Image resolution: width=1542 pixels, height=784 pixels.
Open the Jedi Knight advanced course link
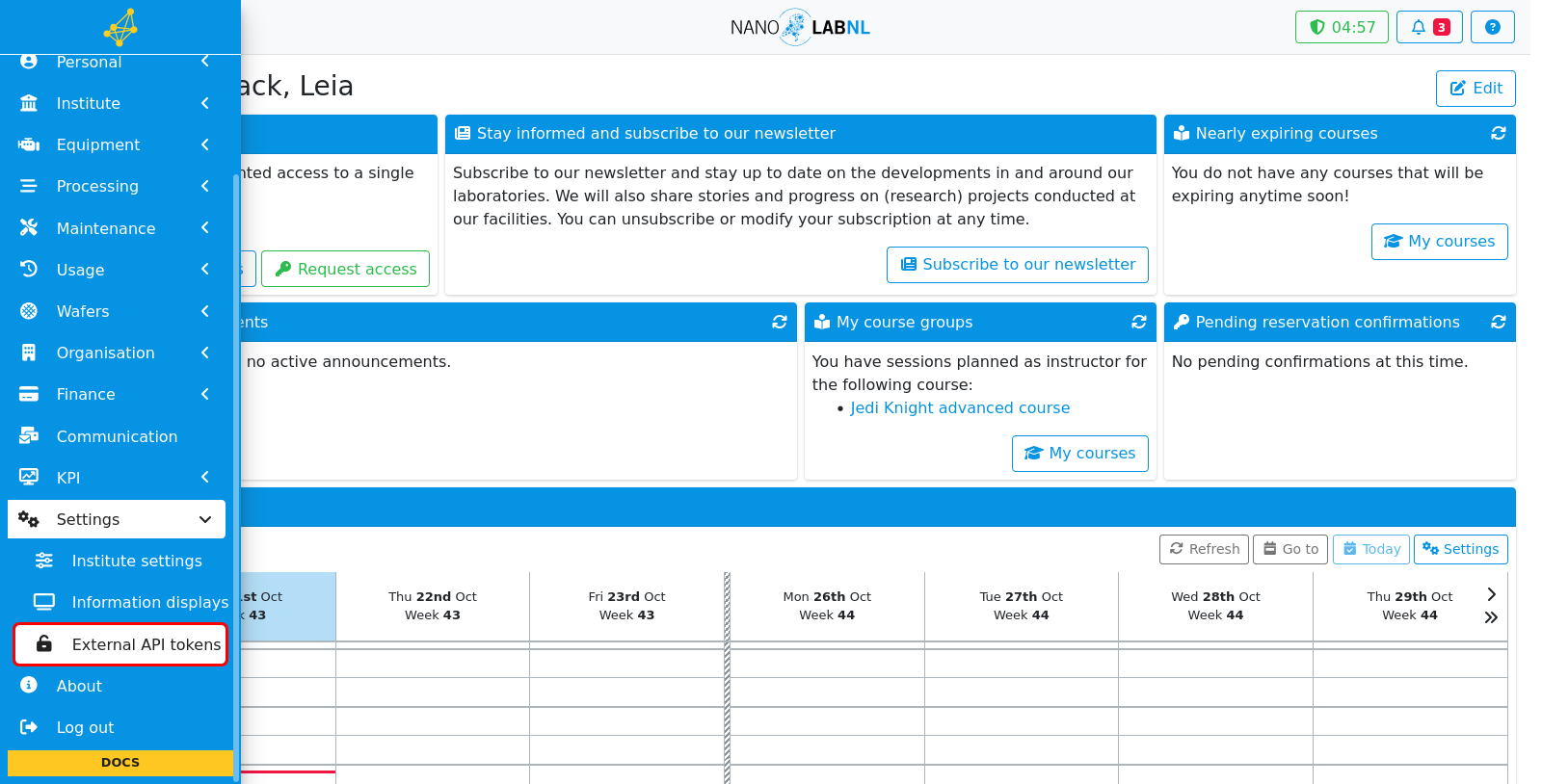960,408
